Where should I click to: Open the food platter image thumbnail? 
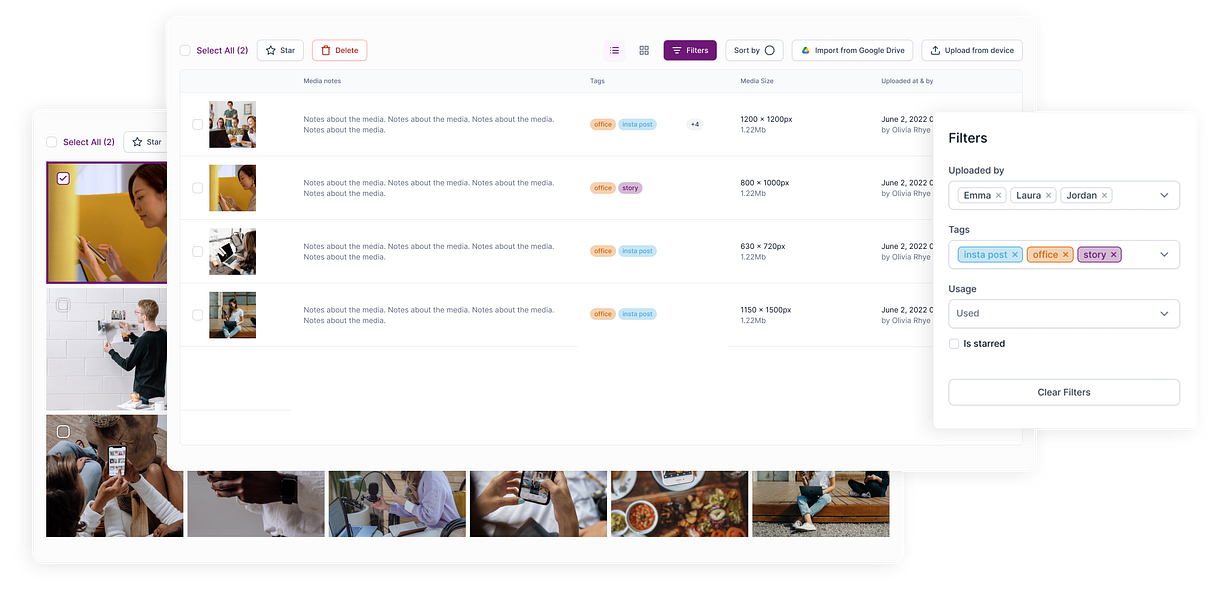[x=679, y=504]
